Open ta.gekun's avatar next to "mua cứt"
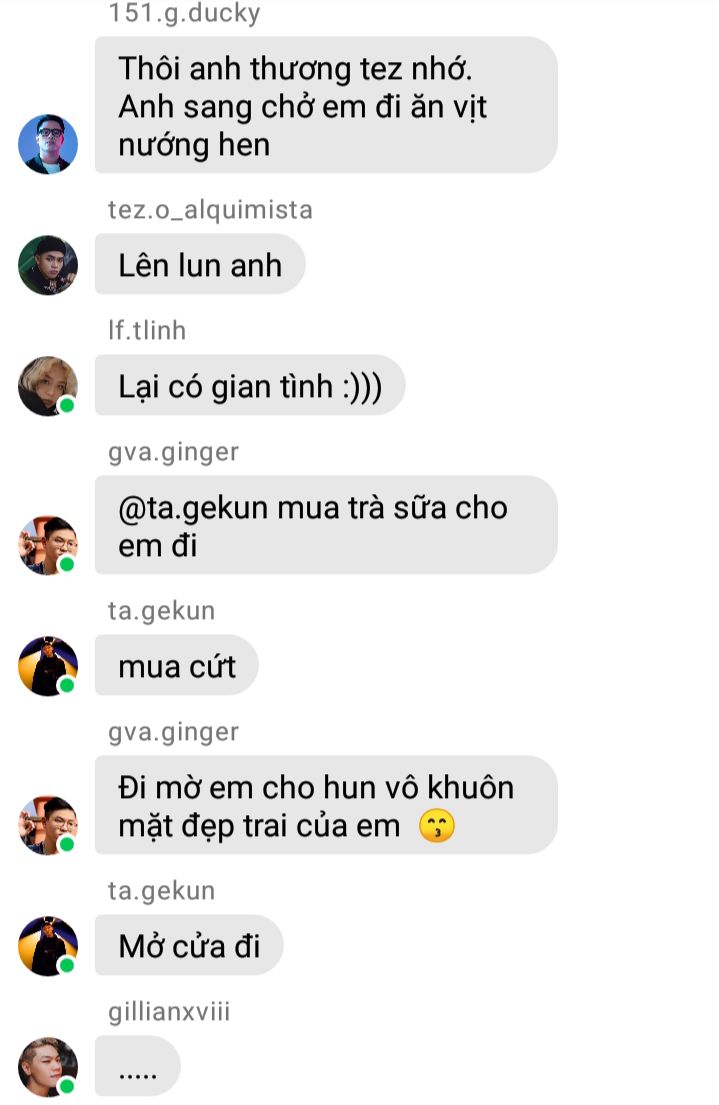Screen dimensions: 719x1105 pos(48,667)
